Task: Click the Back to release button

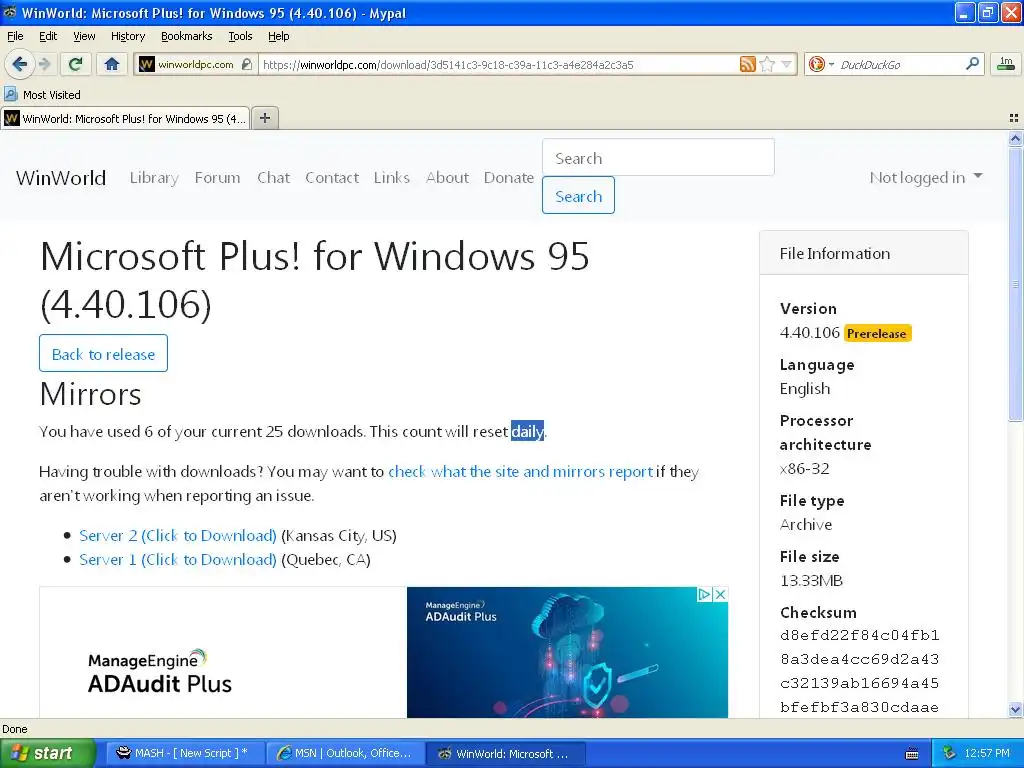Action: [x=103, y=353]
